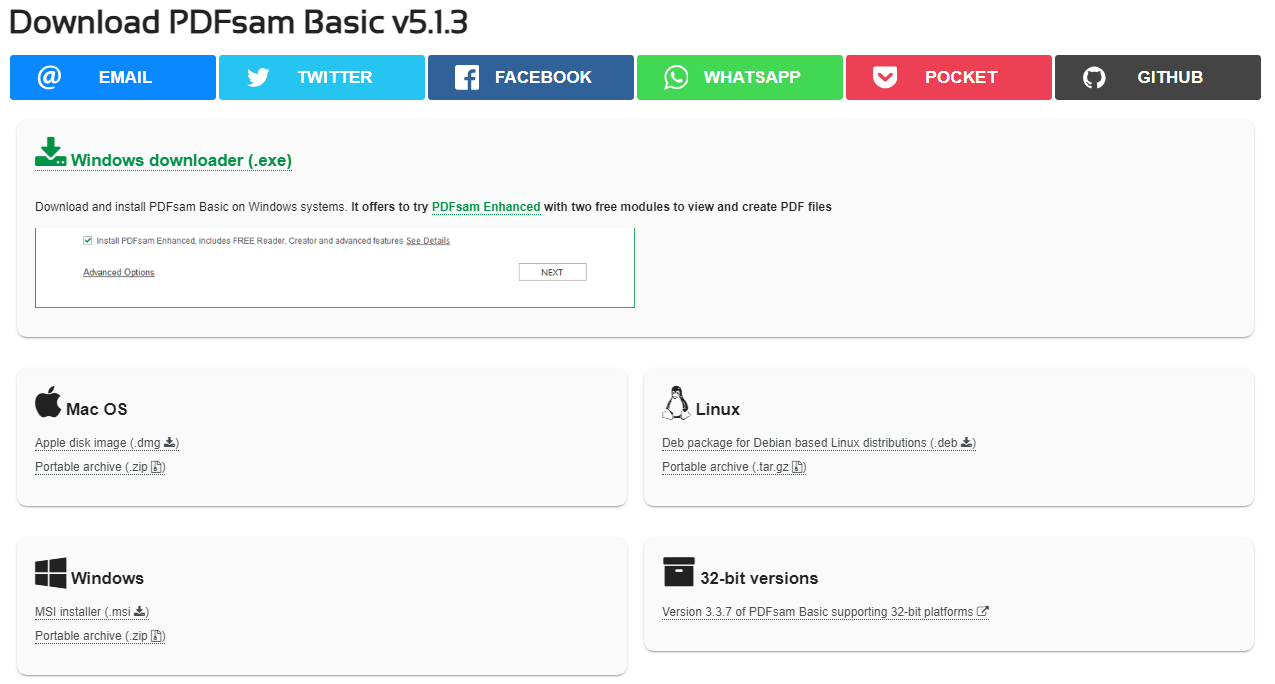Click the 32-bit versions heading text
Viewport: 1275px width, 684px height.
point(759,578)
